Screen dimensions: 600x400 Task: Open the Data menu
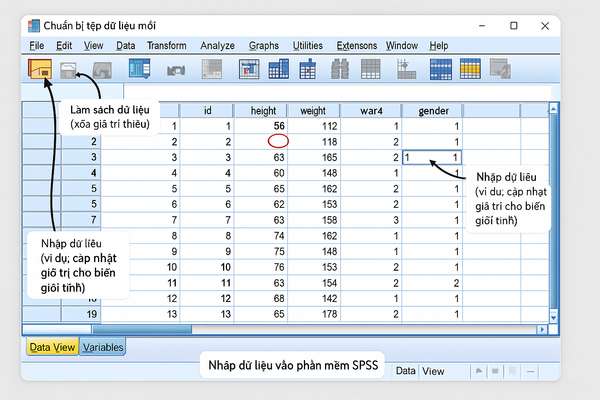pyautogui.click(x=126, y=46)
